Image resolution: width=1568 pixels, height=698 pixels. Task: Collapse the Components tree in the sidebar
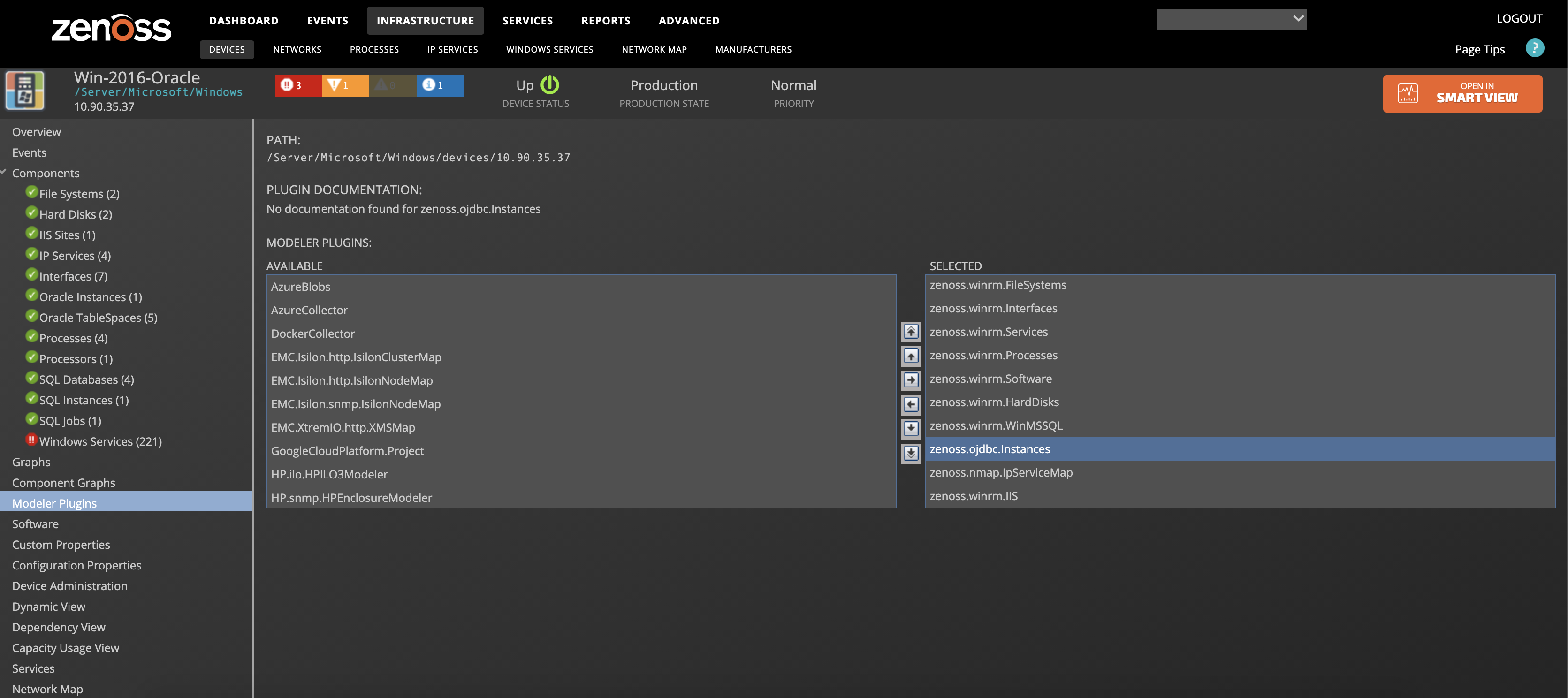coord(4,172)
